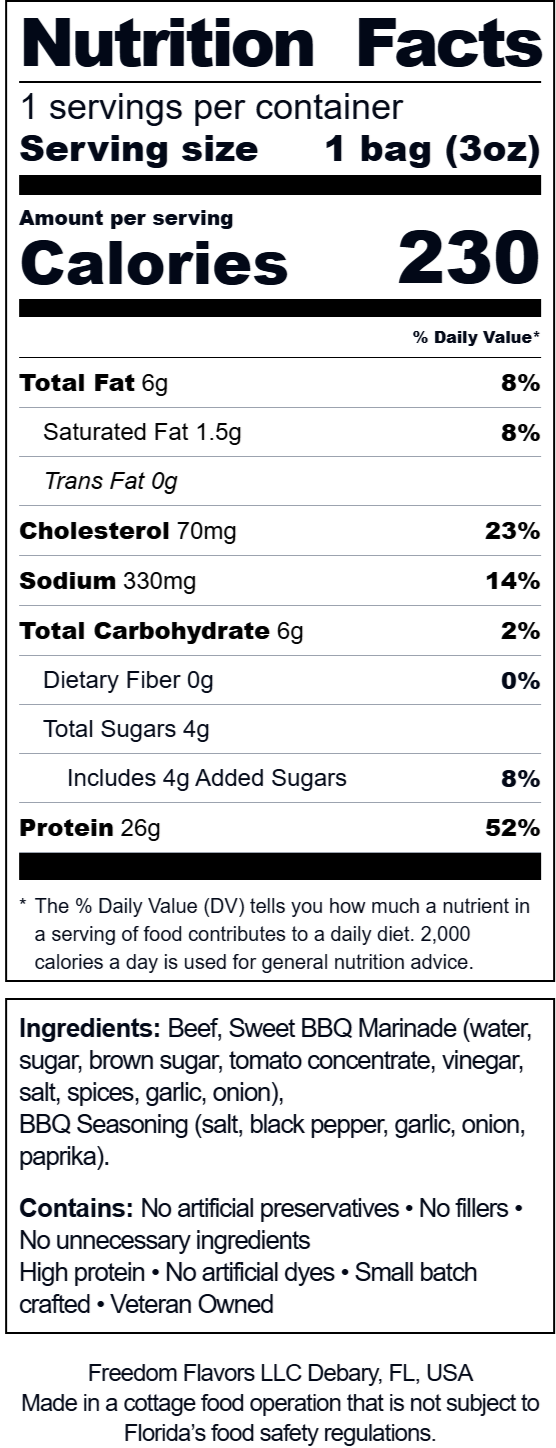Select the Freedom Flavors LLC company line
The width and height of the screenshot is (556, 1448).
pyautogui.click(x=281, y=1372)
